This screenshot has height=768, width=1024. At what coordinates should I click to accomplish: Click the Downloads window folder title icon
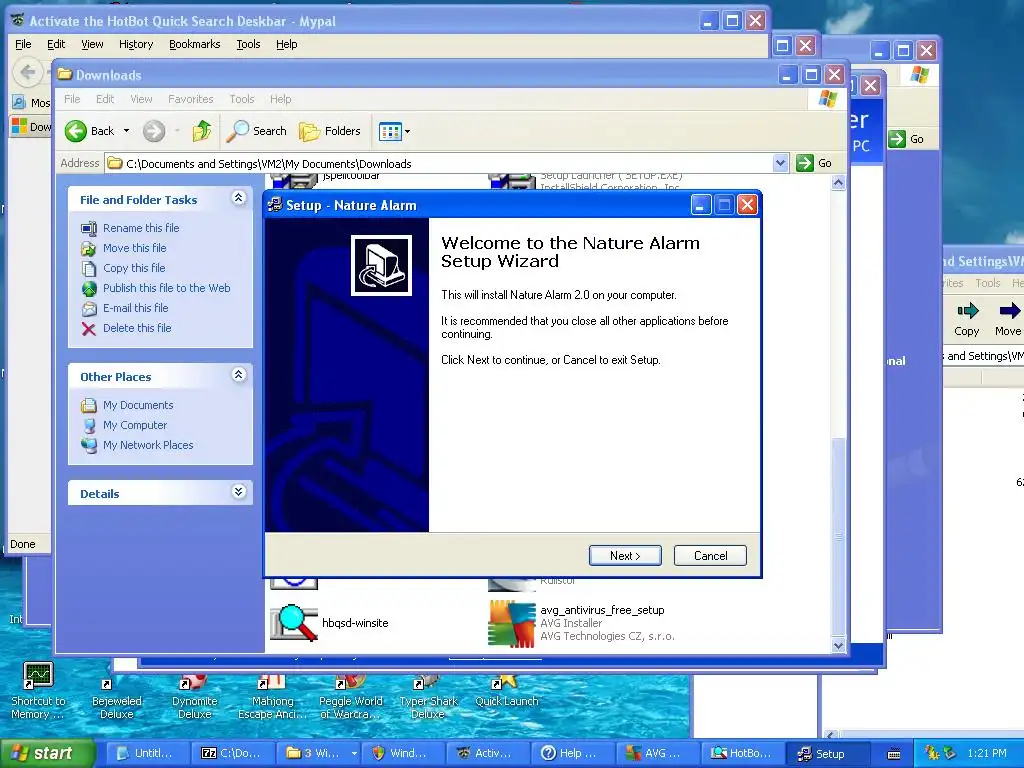(x=64, y=74)
